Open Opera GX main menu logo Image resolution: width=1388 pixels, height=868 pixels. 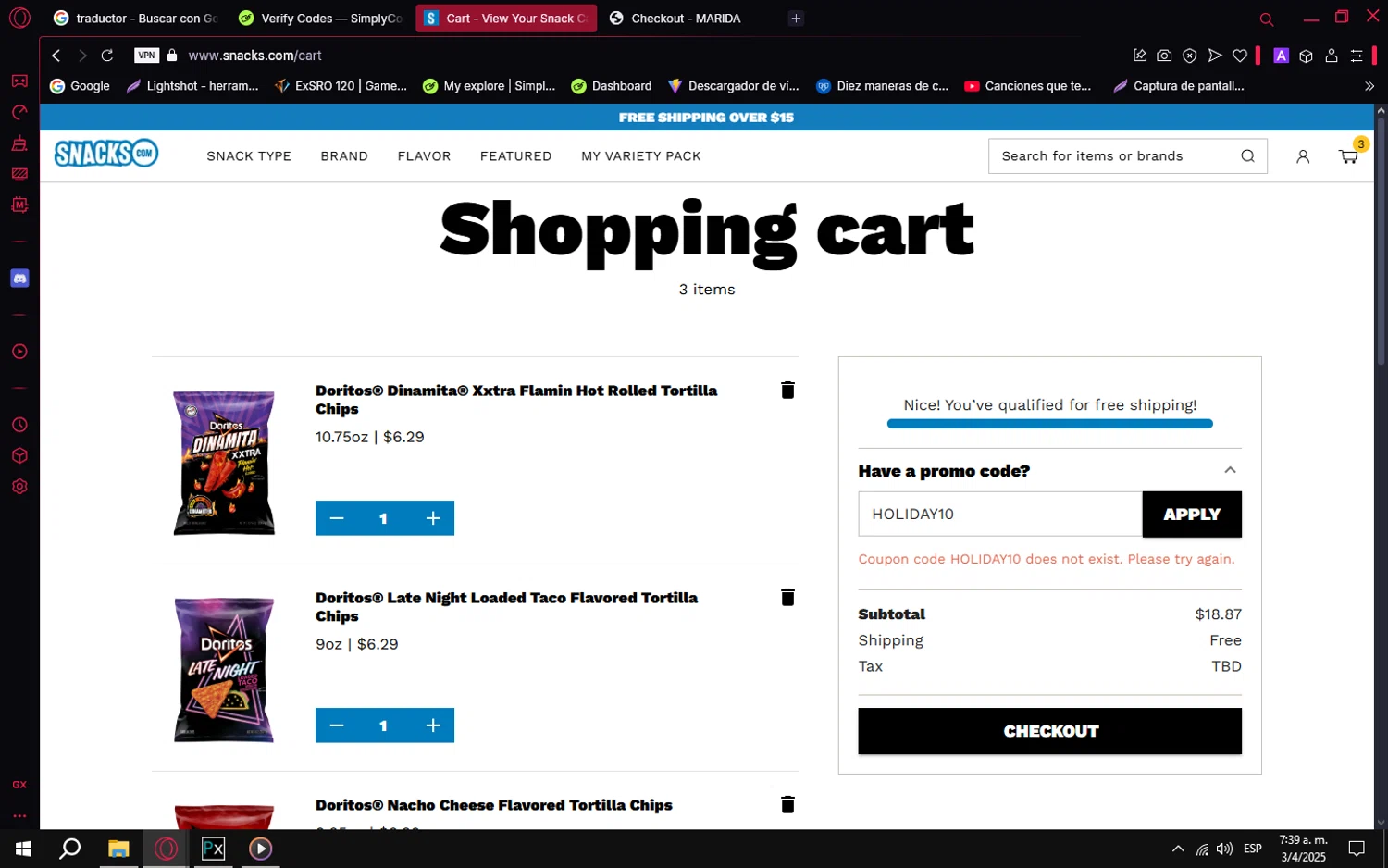19,18
